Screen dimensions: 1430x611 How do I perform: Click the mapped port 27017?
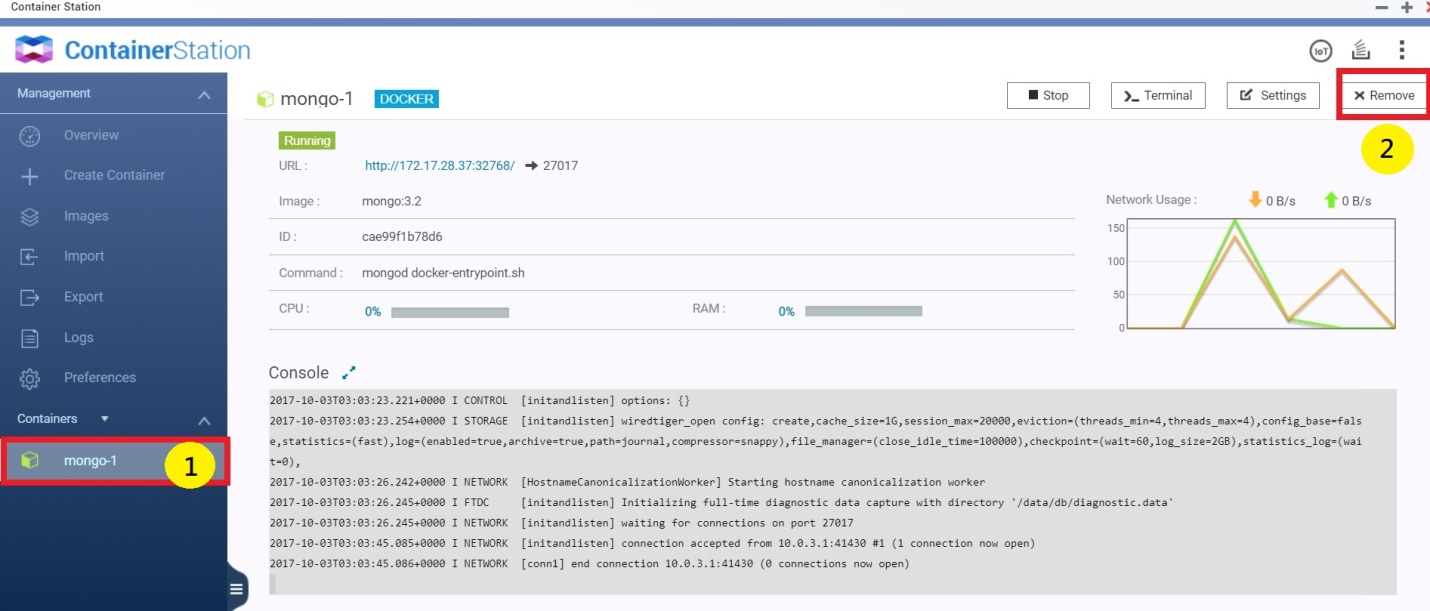560,166
